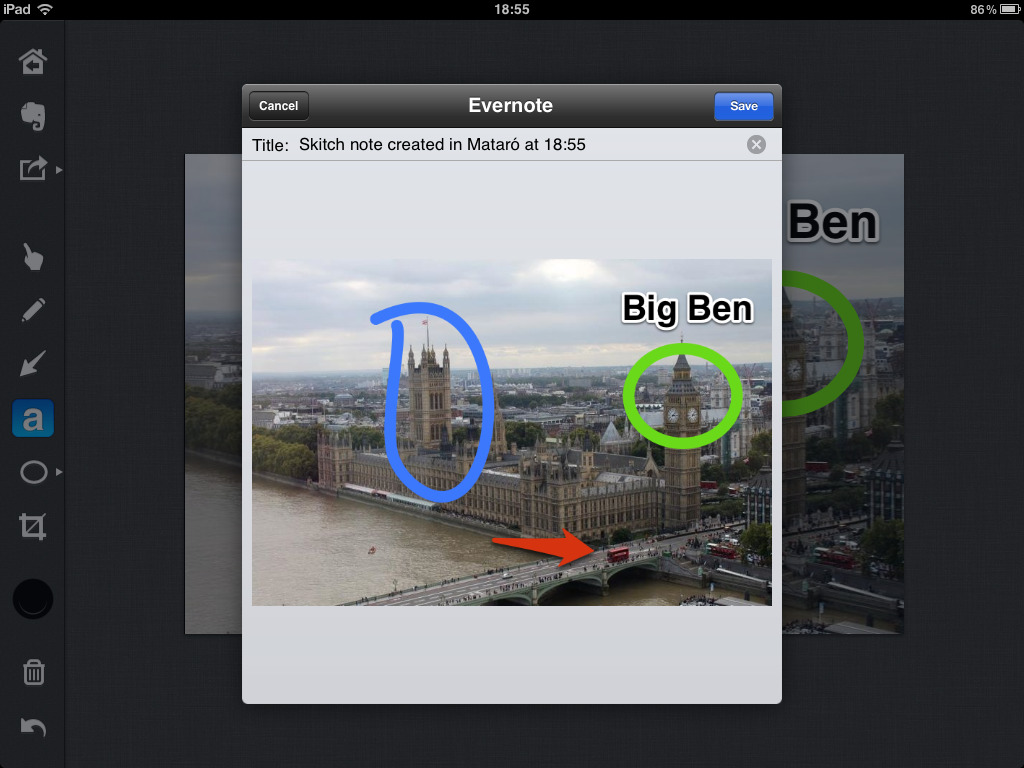This screenshot has width=1024, height=768.
Task: Select the Pencil drawing tool
Action: (33, 311)
